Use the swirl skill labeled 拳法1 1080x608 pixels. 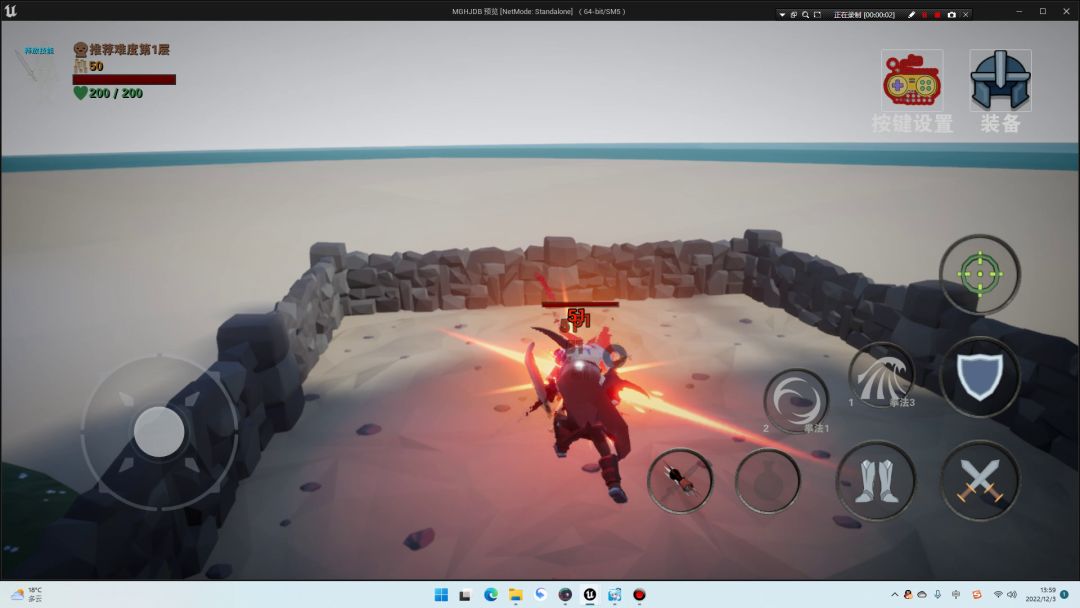pos(797,402)
